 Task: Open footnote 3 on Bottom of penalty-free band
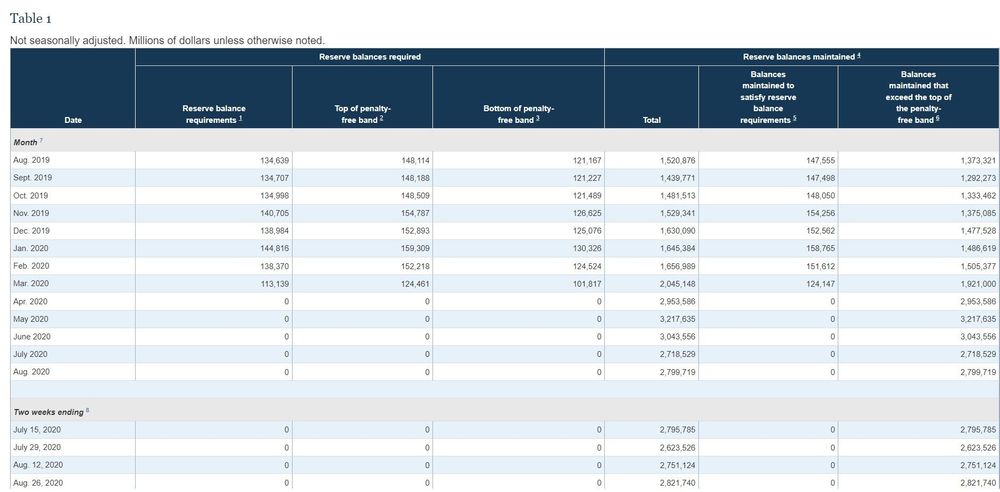click(x=538, y=120)
